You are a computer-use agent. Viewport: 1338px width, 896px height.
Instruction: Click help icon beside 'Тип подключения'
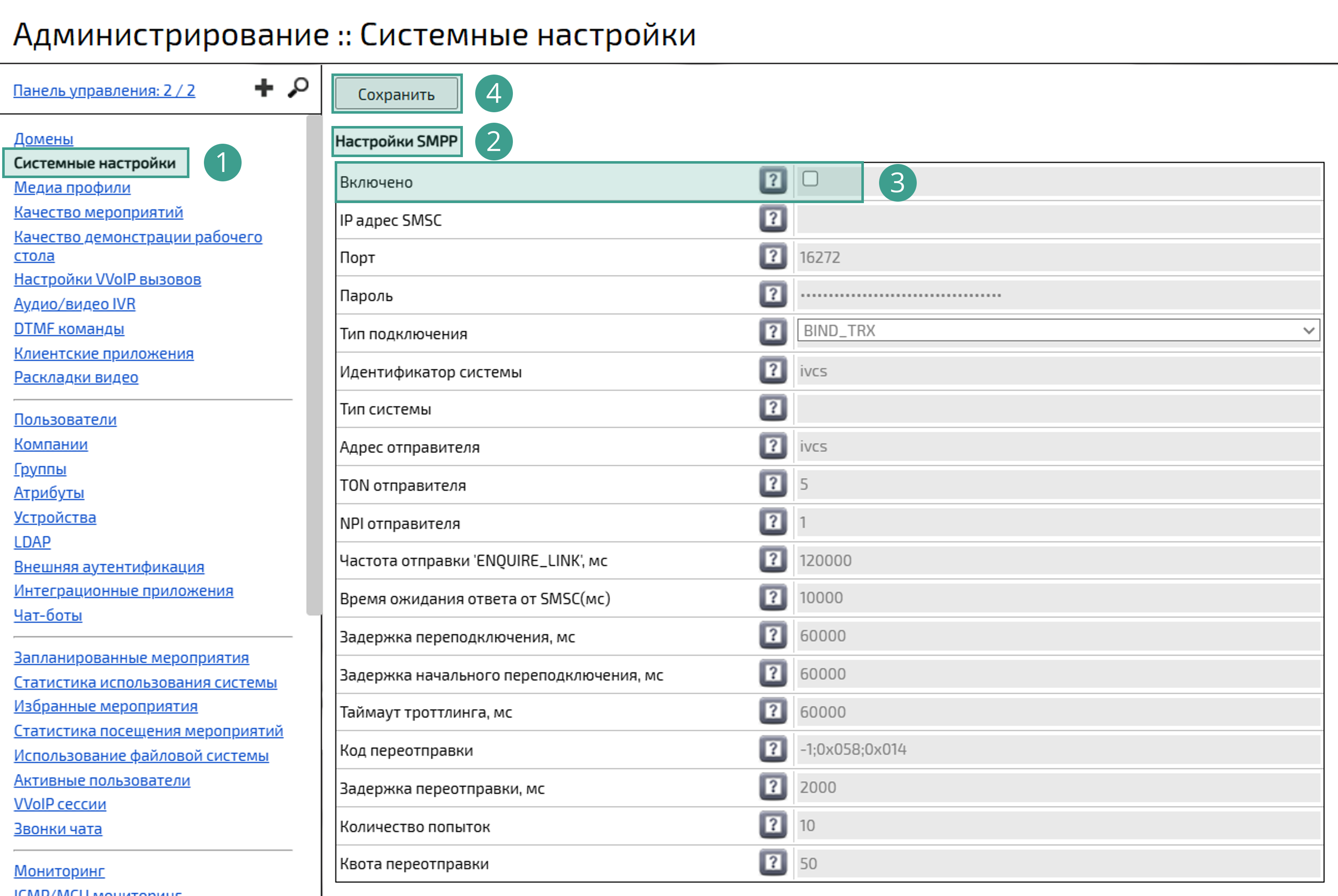pyautogui.click(x=773, y=333)
